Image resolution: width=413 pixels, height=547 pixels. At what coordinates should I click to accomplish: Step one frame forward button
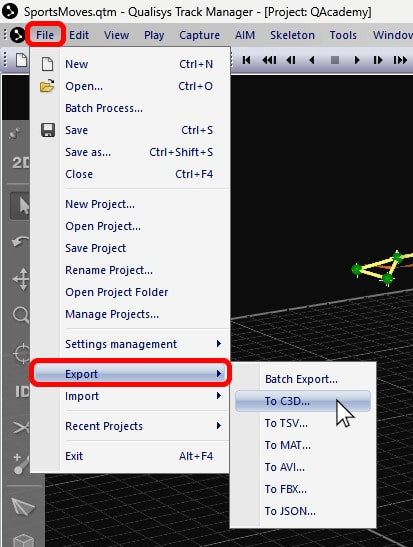tap(378, 60)
